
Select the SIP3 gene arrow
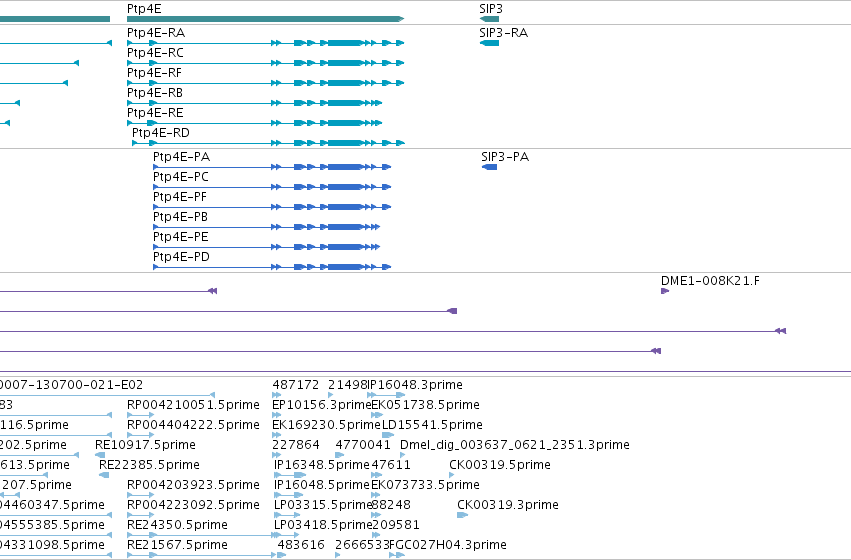(489, 19)
